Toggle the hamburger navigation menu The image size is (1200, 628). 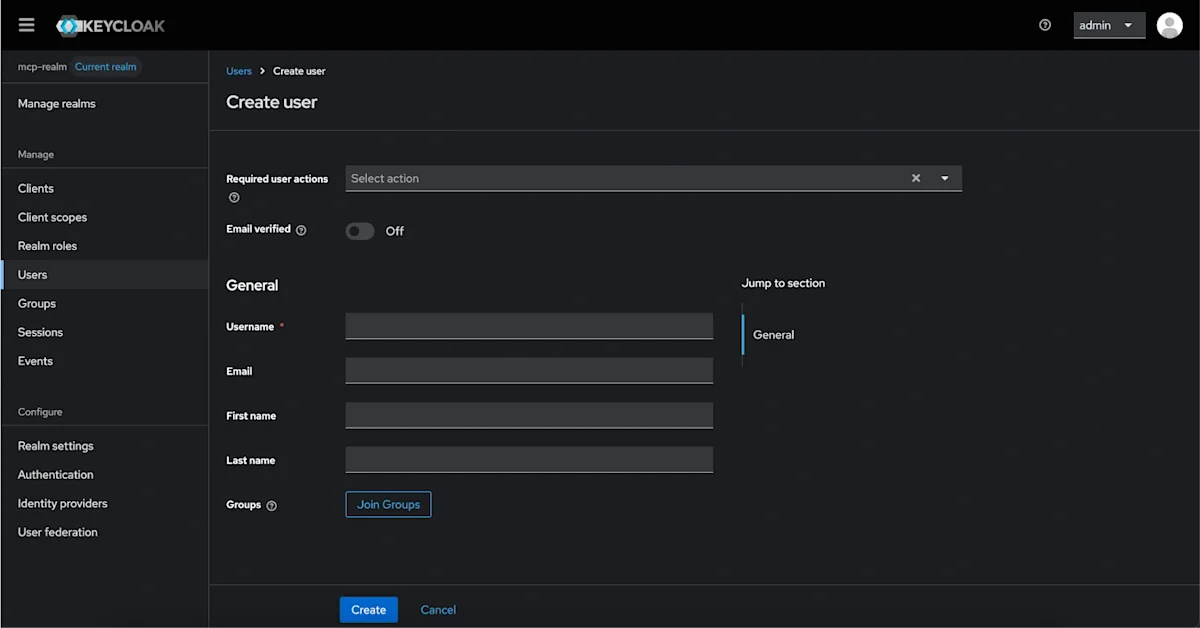[26, 25]
